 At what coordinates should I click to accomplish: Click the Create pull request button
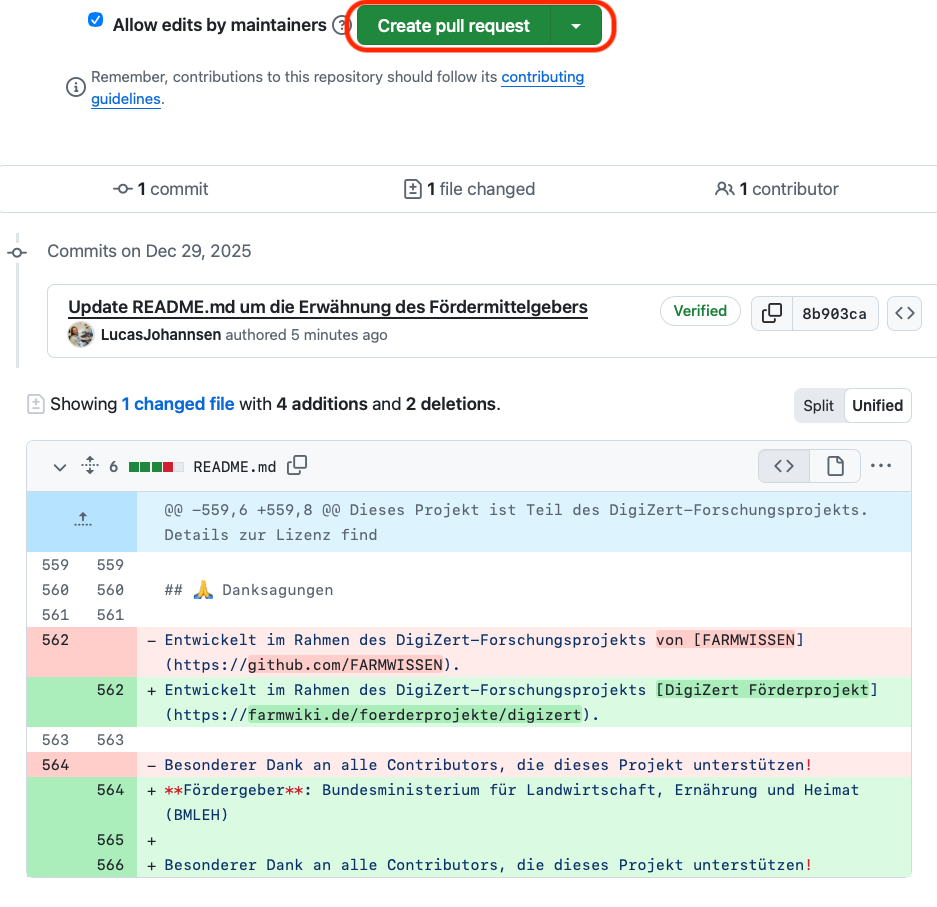pos(453,26)
